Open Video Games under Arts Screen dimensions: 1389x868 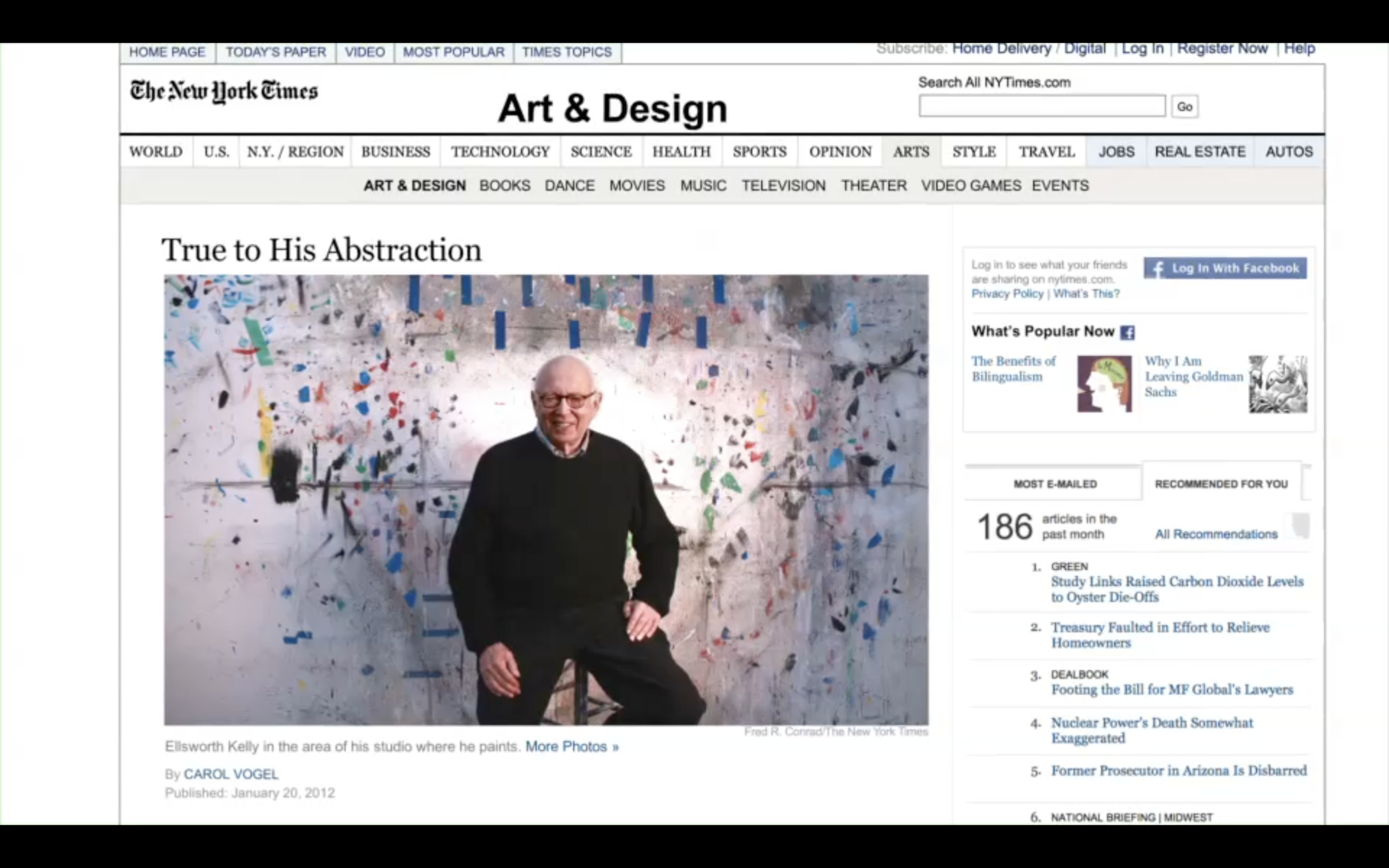971,185
